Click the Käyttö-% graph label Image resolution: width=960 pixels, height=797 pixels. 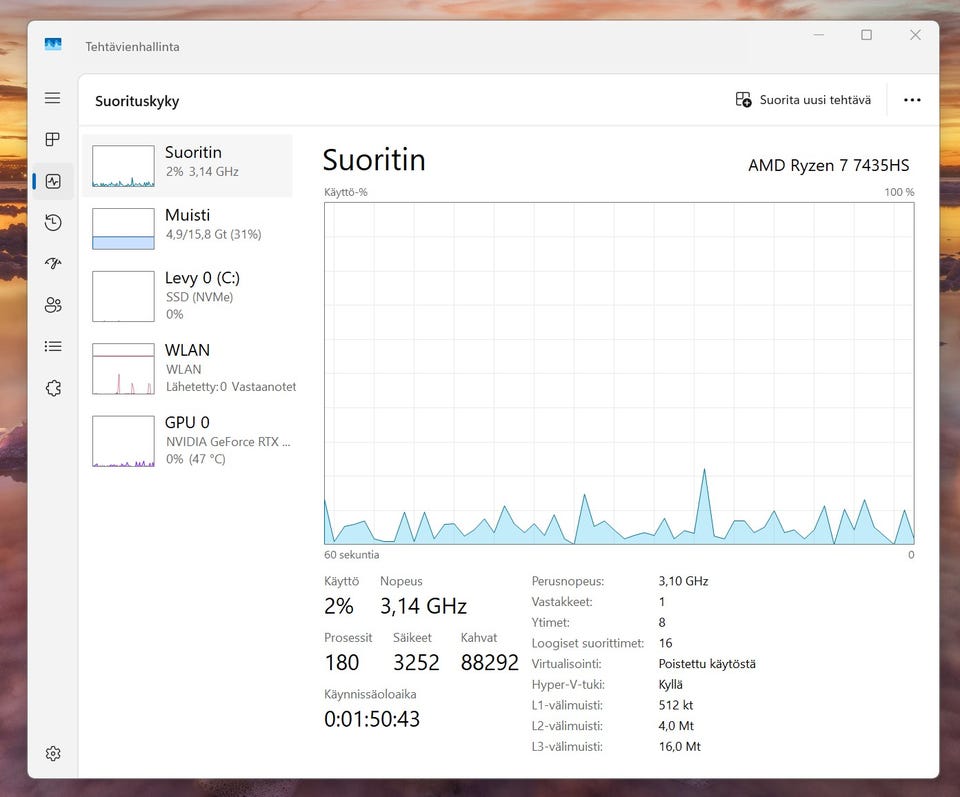[346, 192]
